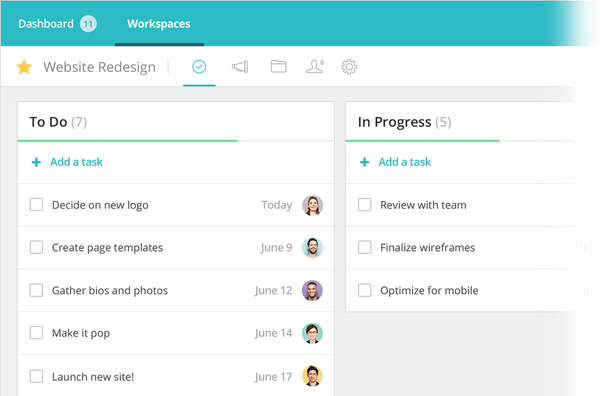The image size is (600, 396).
Task: Open the Gather bios and photos task
Action: [x=110, y=290]
